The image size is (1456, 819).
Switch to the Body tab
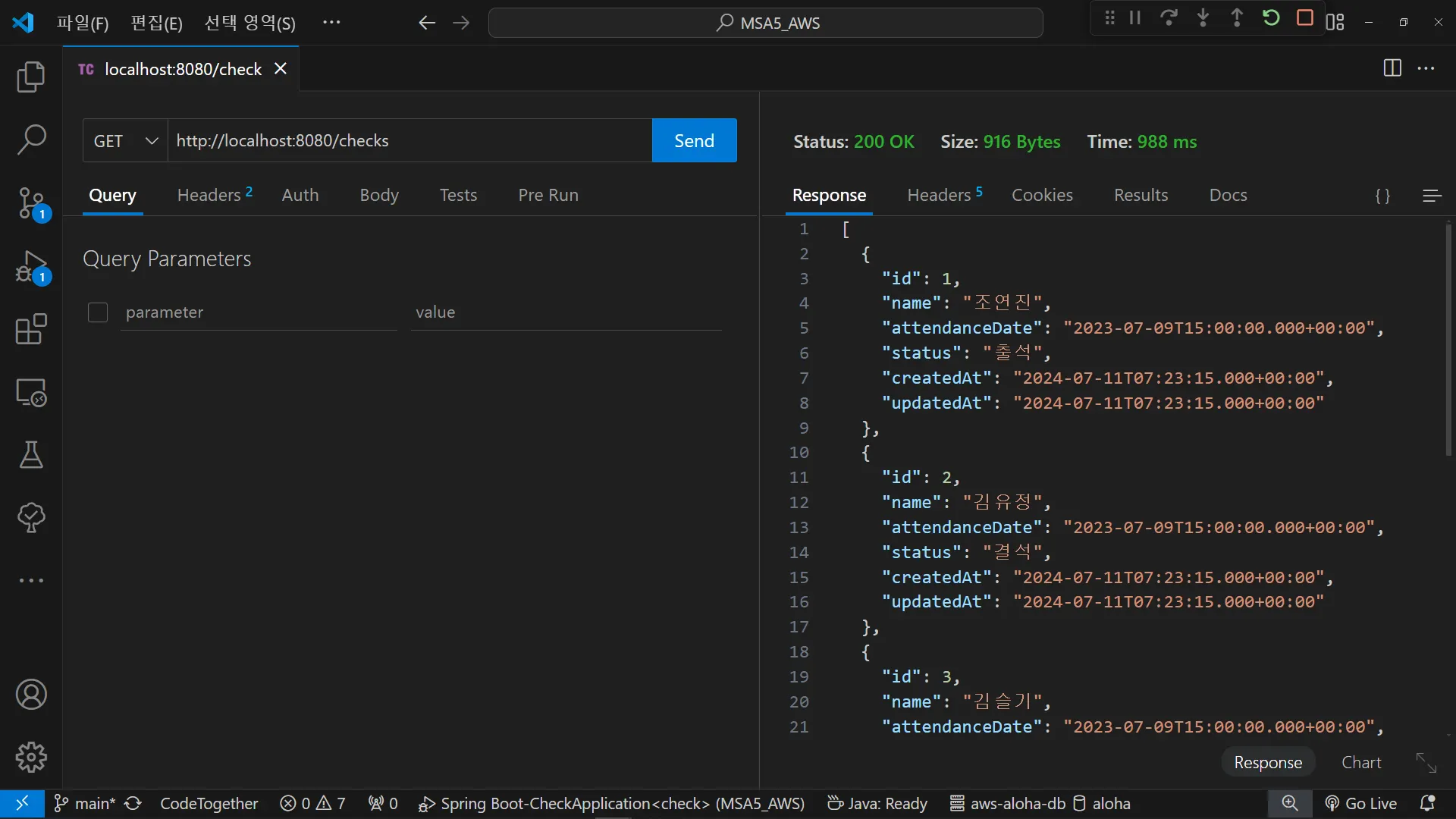coord(379,196)
